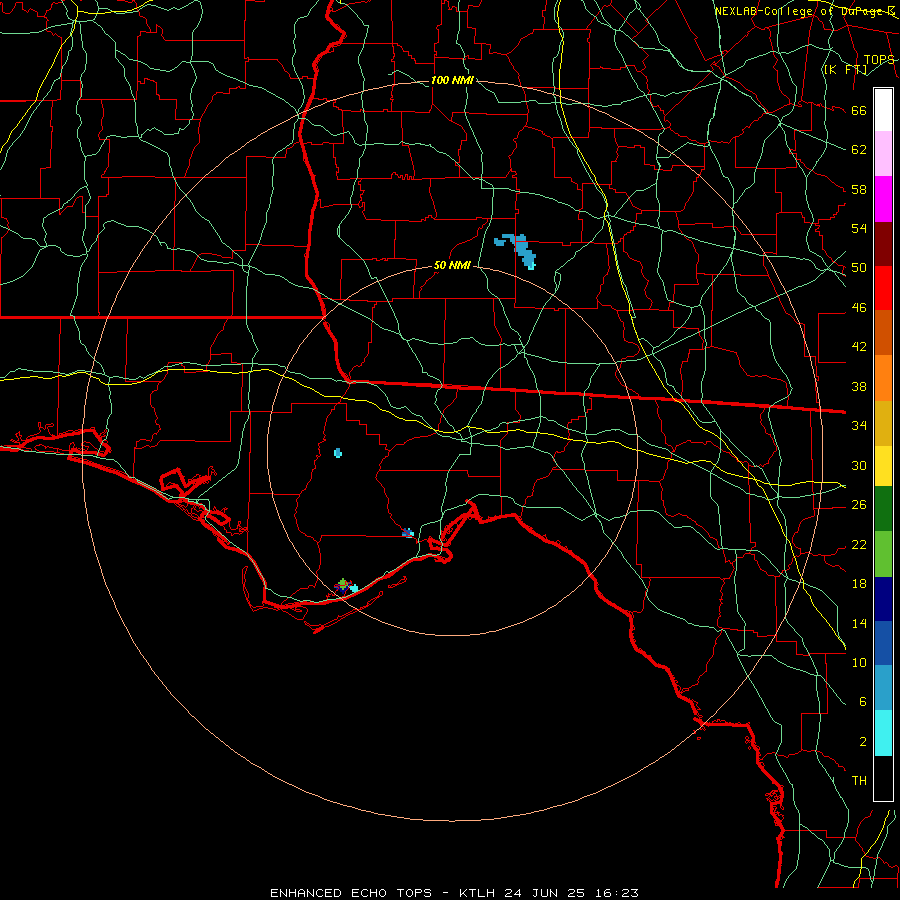Click the '50' legend value
This screenshot has width=900, height=900.
[x=859, y=267]
